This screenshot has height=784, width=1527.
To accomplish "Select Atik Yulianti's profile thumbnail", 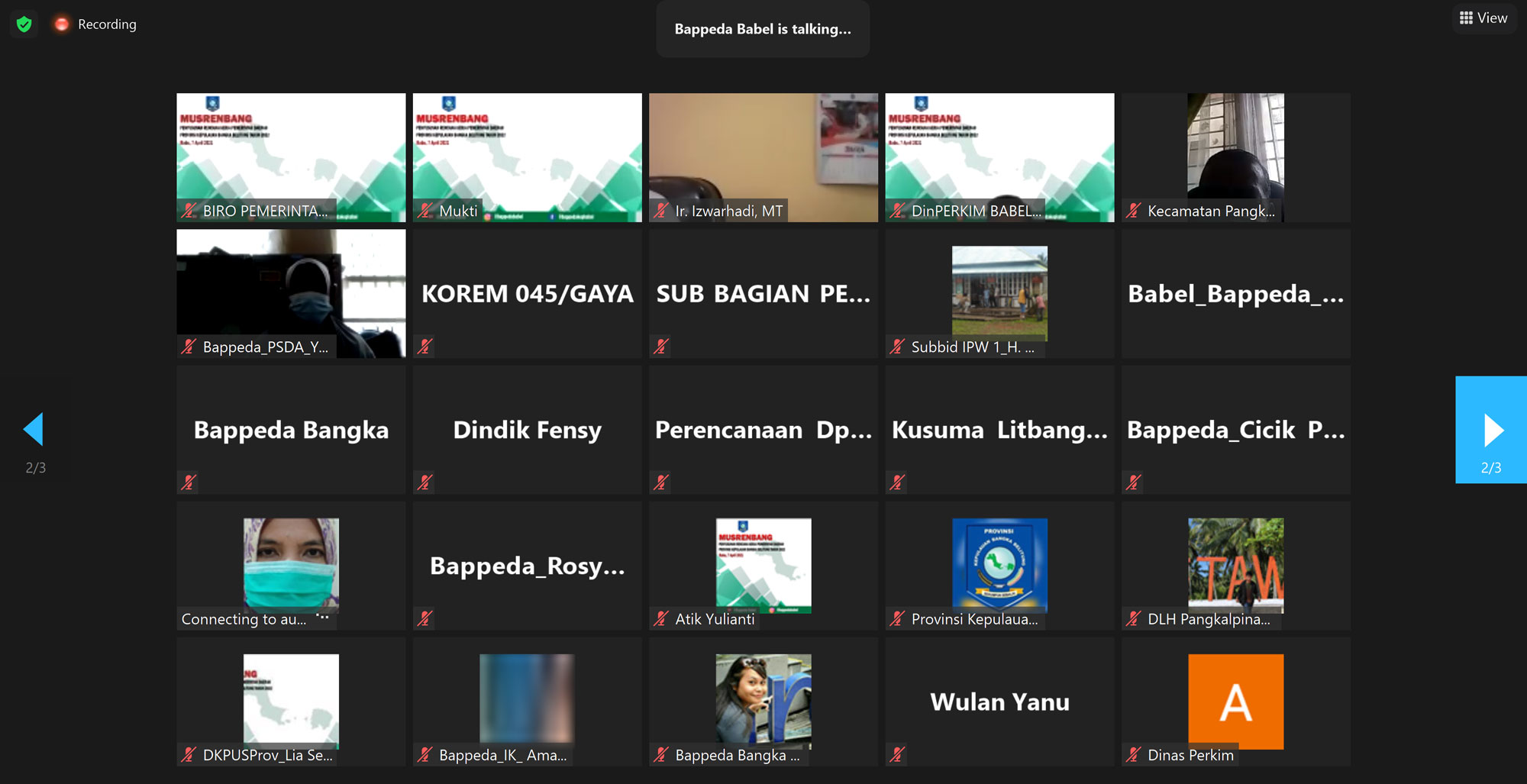I will (x=763, y=565).
